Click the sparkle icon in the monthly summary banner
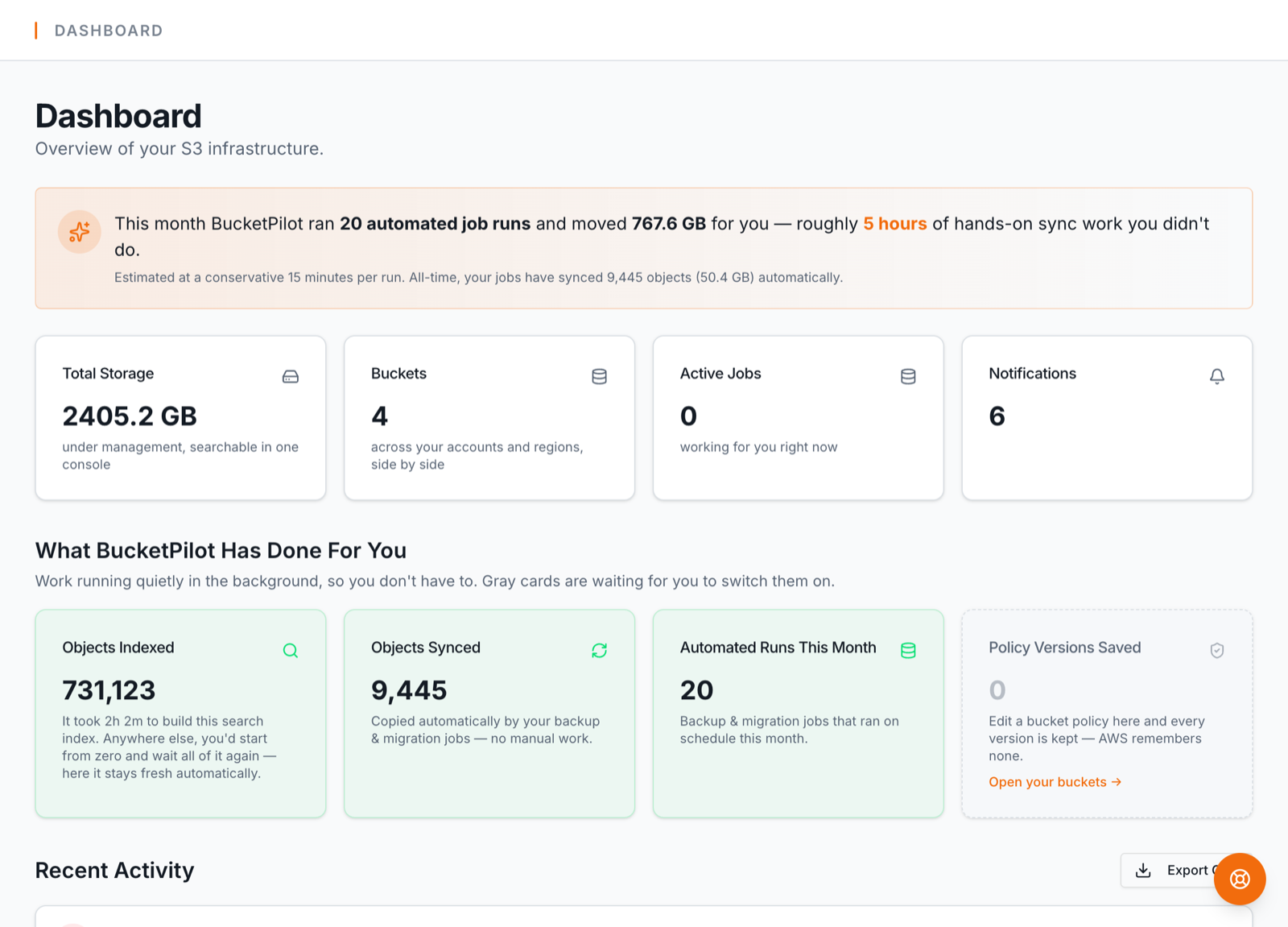The width and height of the screenshot is (1288, 927). click(x=79, y=232)
